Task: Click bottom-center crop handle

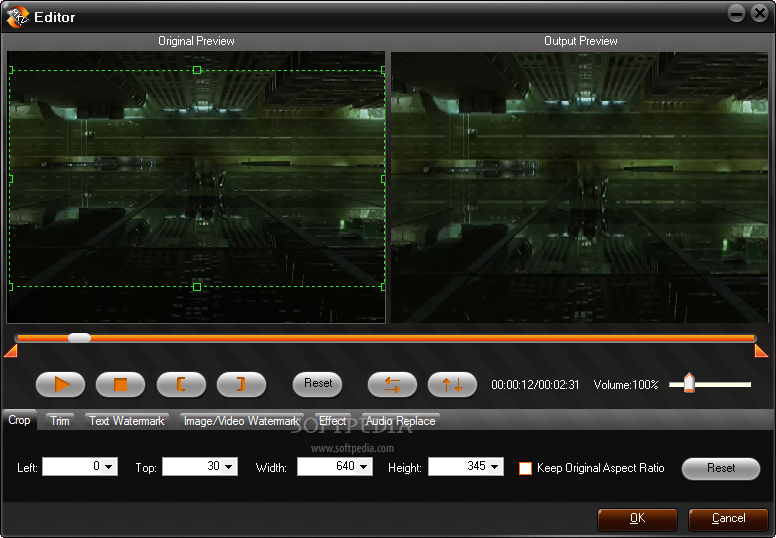Action: coord(197,287)
